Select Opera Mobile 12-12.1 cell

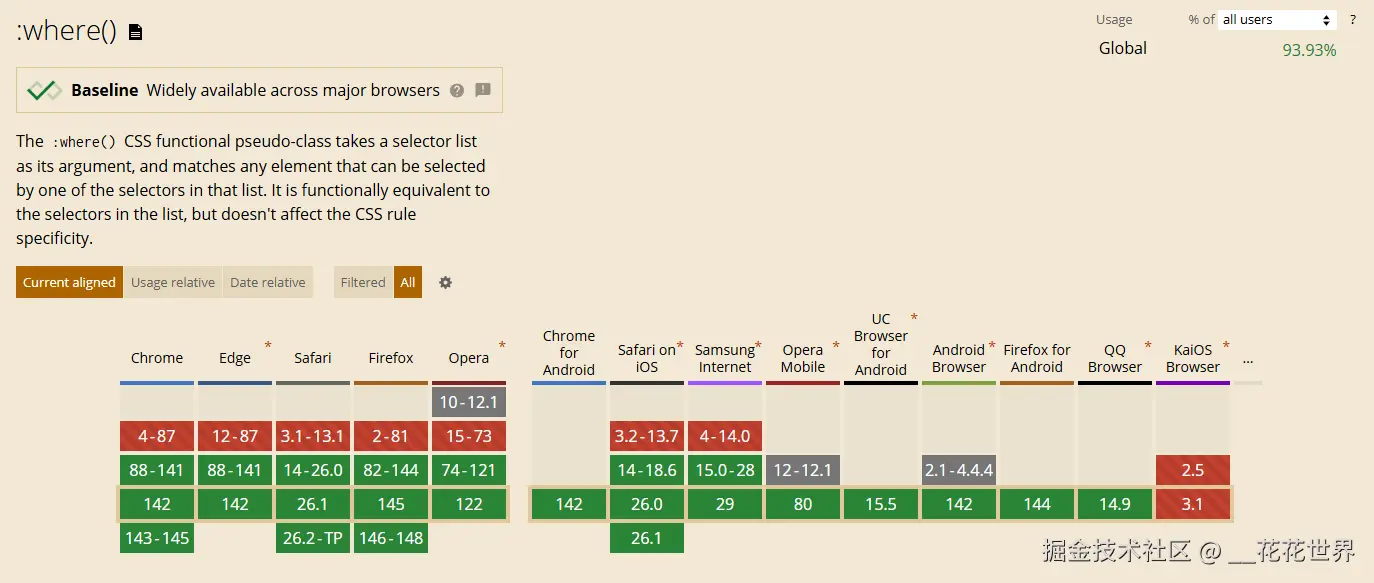tap(803, 470)
